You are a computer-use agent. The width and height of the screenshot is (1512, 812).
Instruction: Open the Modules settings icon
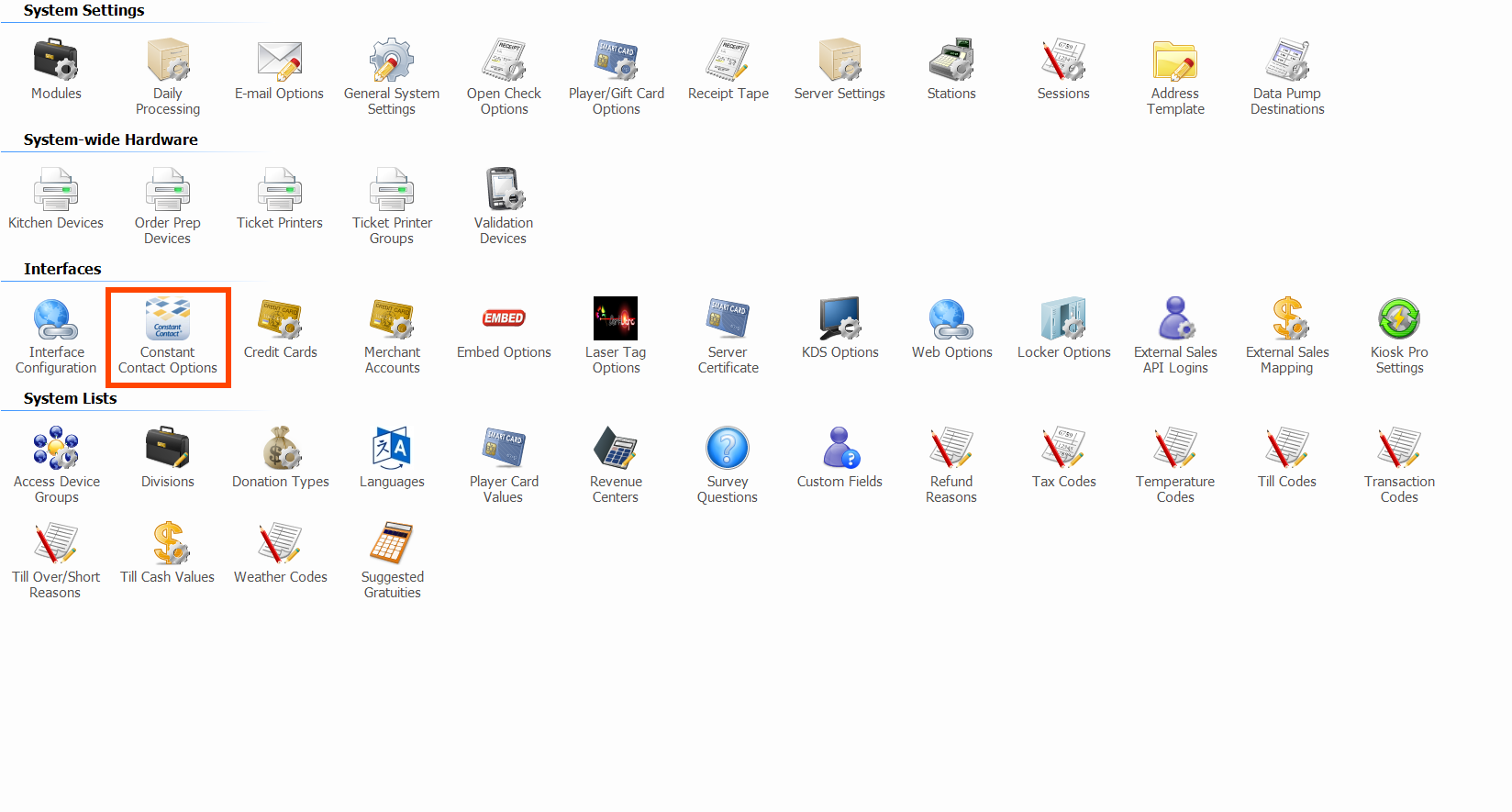(x=56, y=61)
